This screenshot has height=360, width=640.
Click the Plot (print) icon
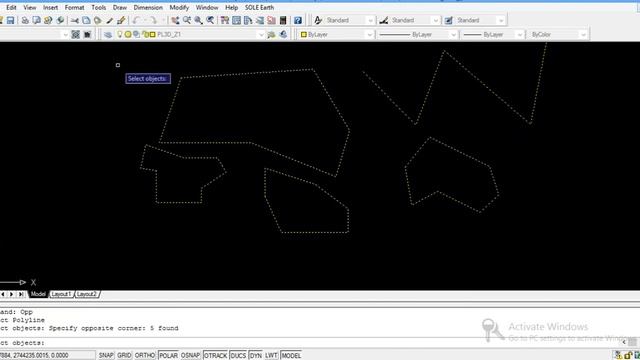tap(25, 20)
